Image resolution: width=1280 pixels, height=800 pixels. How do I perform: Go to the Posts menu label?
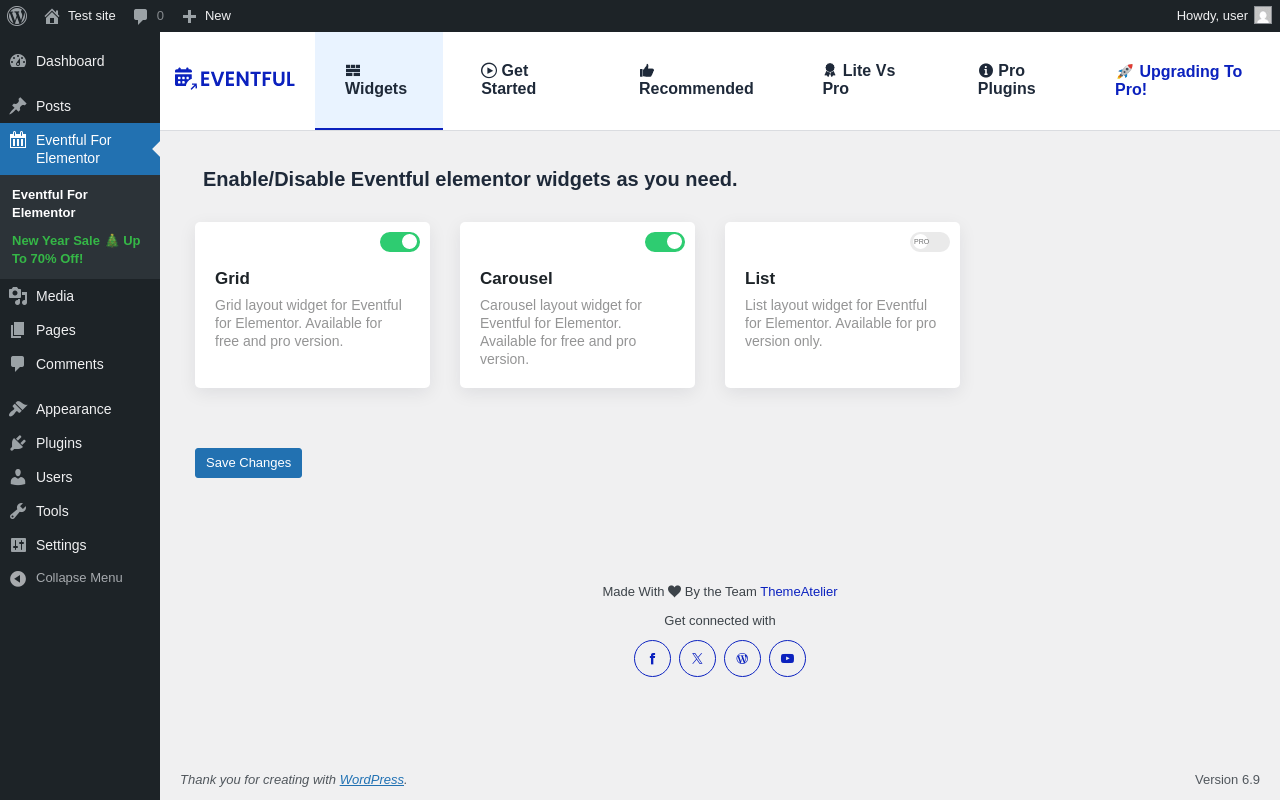[x=53, y=106]
